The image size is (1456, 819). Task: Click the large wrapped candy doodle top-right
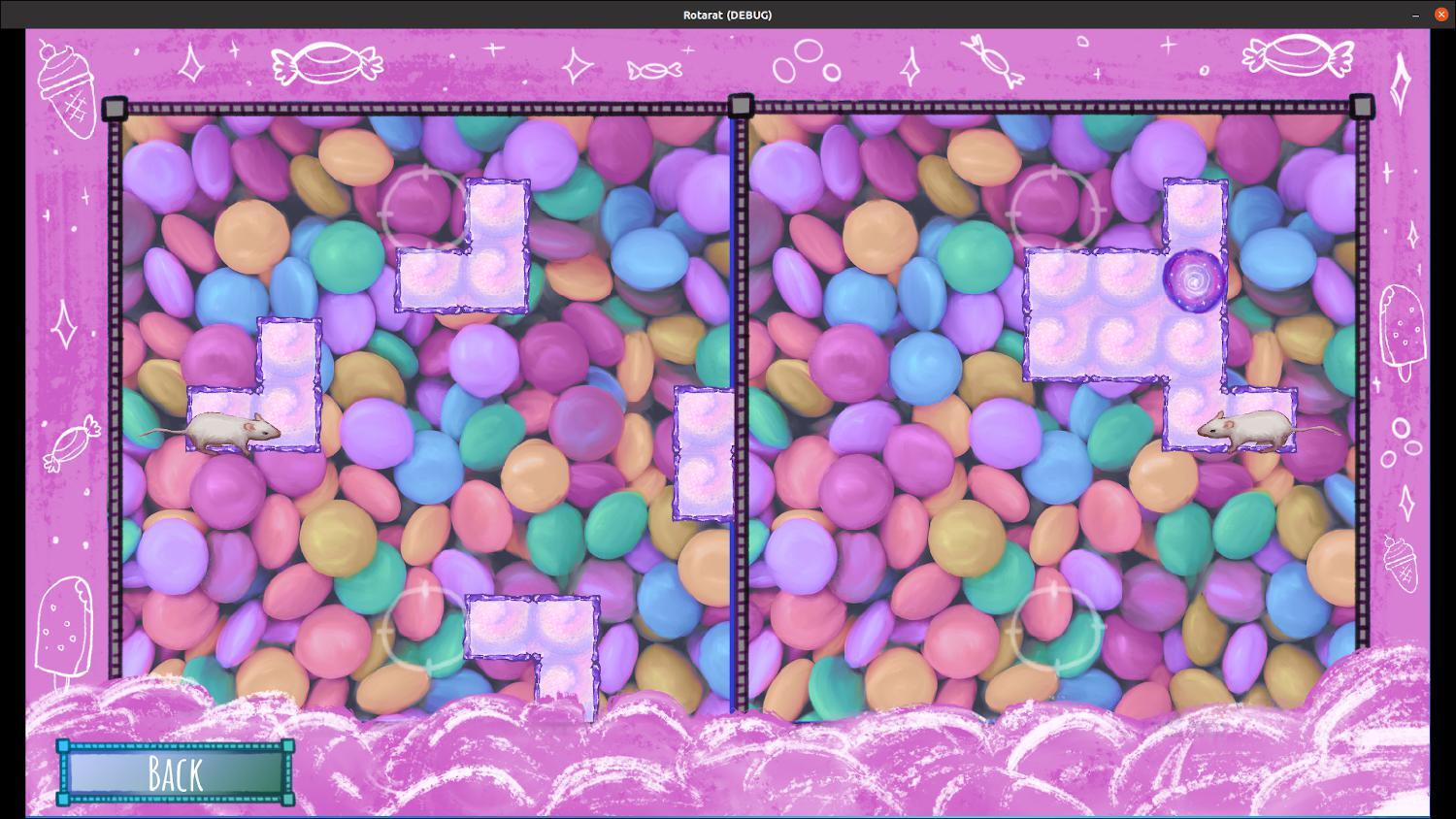pyautogui.click(x=1298, y=55)
